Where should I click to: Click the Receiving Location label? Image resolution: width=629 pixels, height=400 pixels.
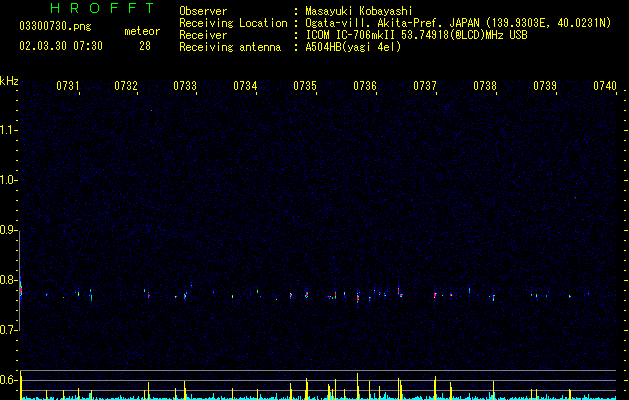[233, 23]
